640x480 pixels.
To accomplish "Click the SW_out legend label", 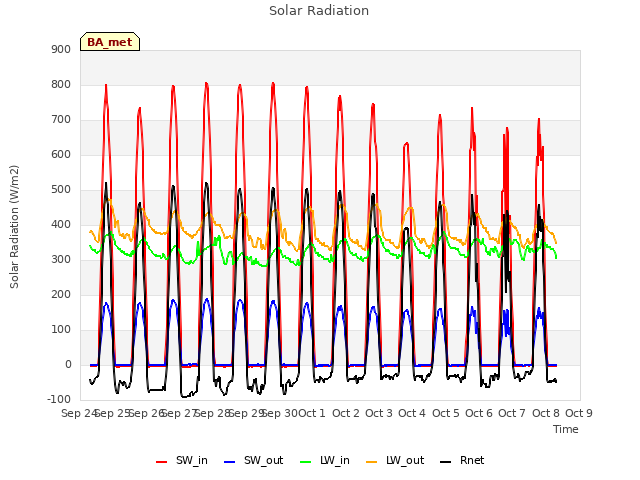I will point(263,460).
